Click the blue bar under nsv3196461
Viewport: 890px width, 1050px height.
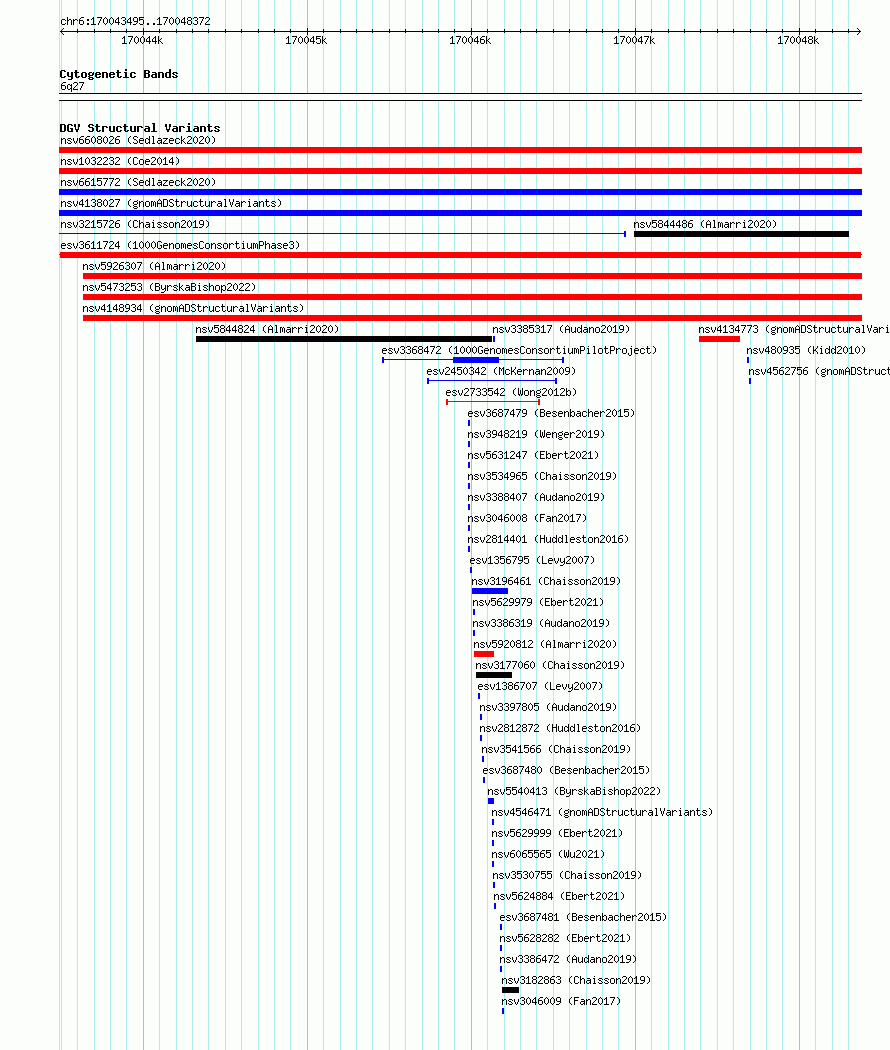tap(490, 591)
